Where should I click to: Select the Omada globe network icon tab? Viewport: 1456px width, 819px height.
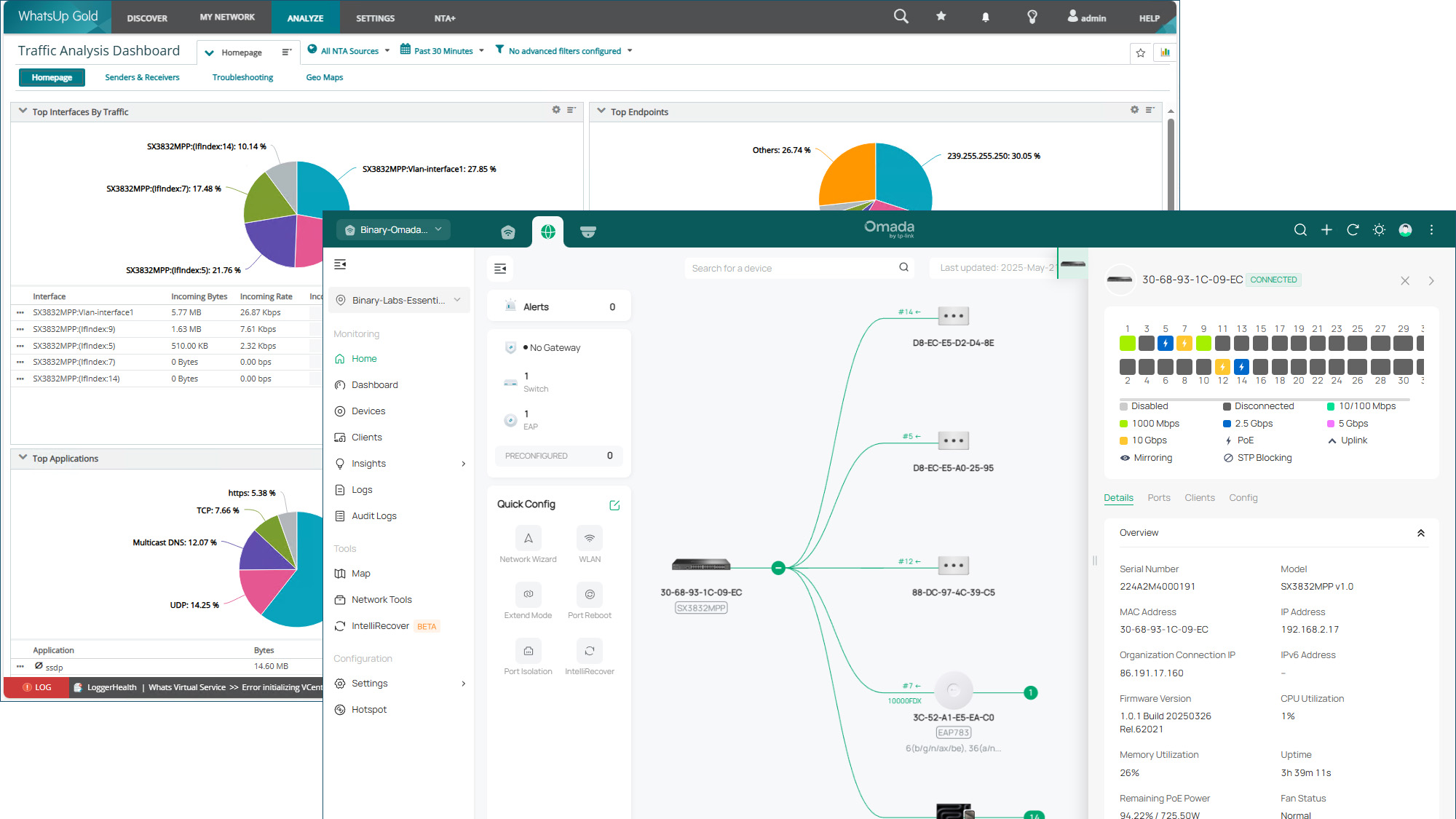[548, 232]
